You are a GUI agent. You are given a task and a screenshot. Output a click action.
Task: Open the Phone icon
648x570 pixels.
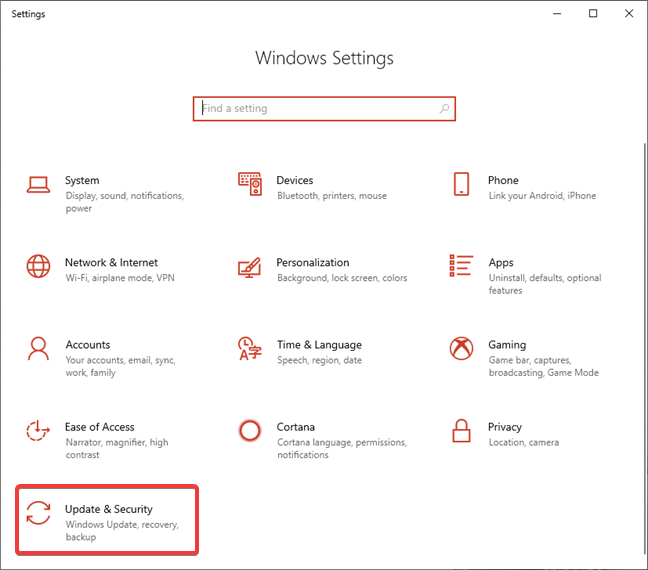pyautogui.click(x=461, y=184)
